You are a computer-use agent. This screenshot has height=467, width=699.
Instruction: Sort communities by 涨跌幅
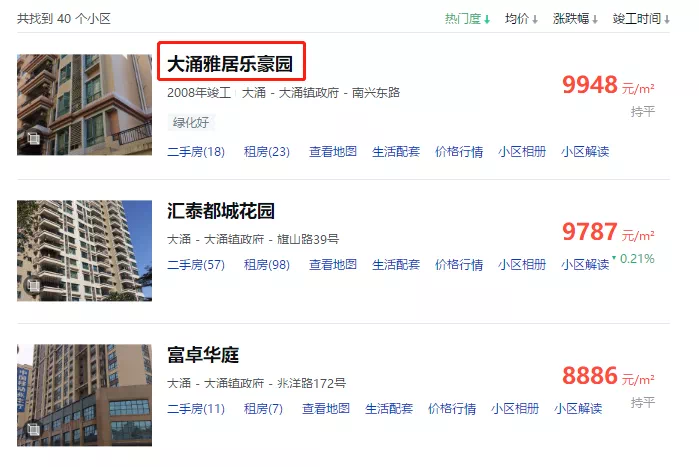point(575,19)
